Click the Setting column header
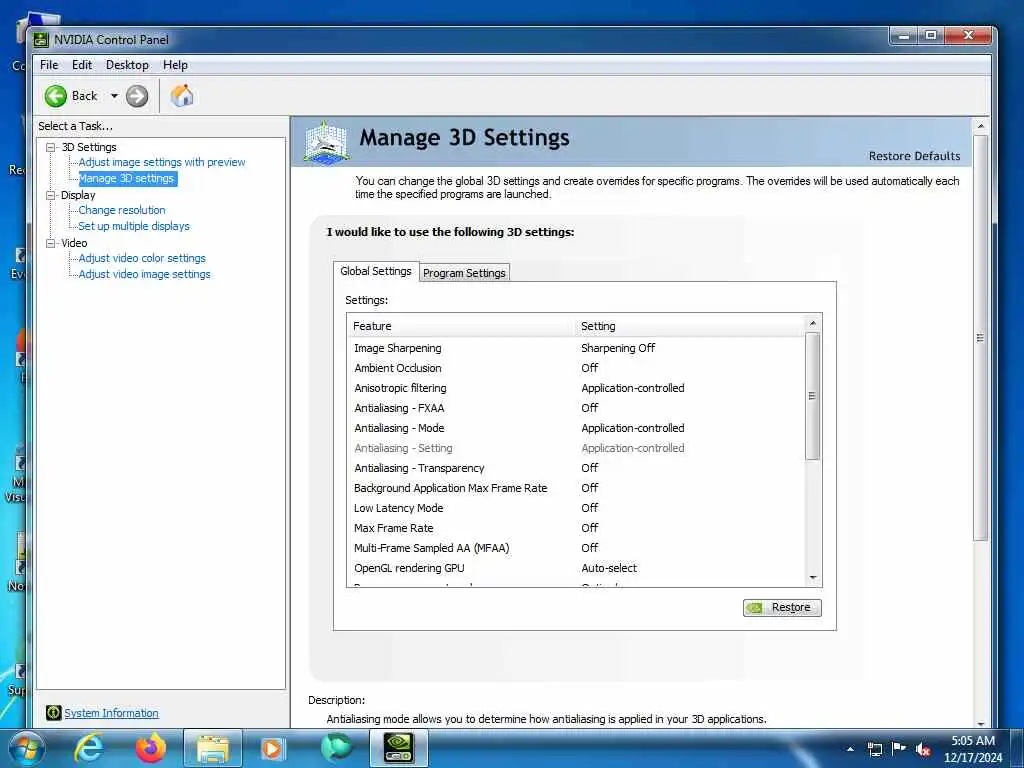This screenshot has width=1024, height=768. click(690, 326)
